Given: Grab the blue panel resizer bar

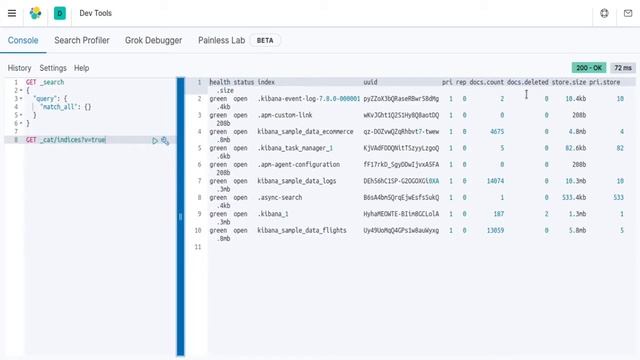Looking at the screenshot, I should tap(180, 217).
